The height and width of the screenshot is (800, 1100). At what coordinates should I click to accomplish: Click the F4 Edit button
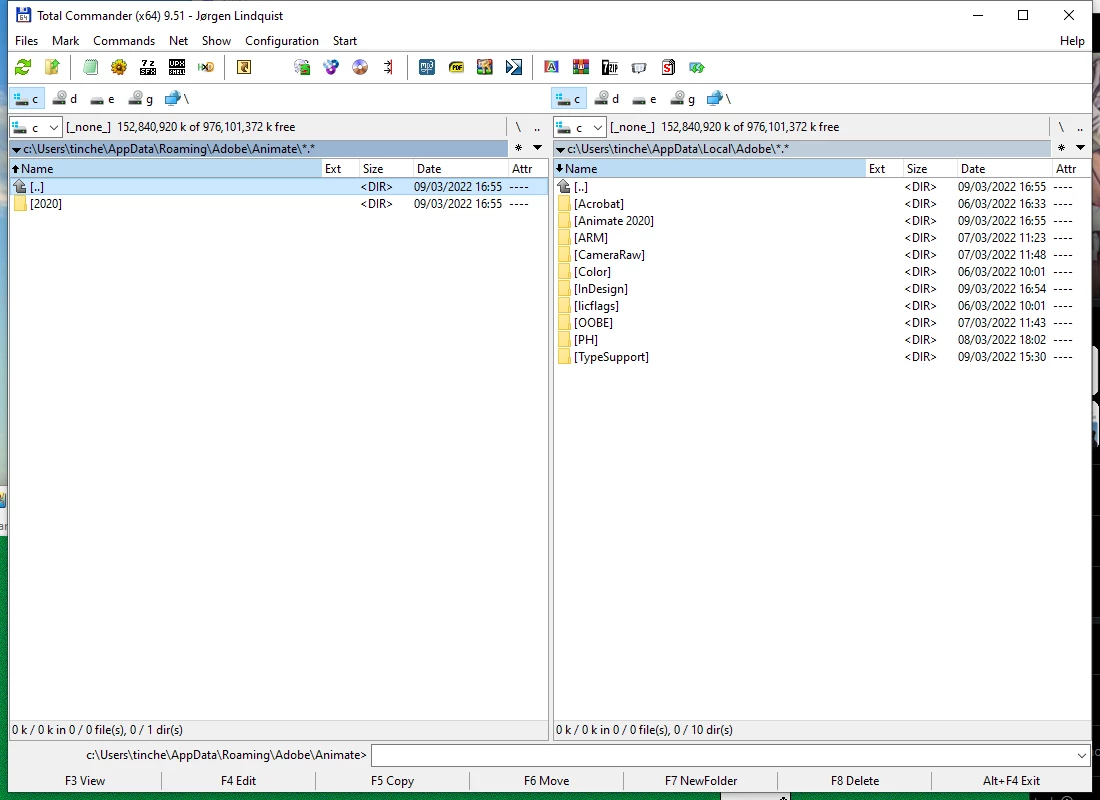[239, 780]
